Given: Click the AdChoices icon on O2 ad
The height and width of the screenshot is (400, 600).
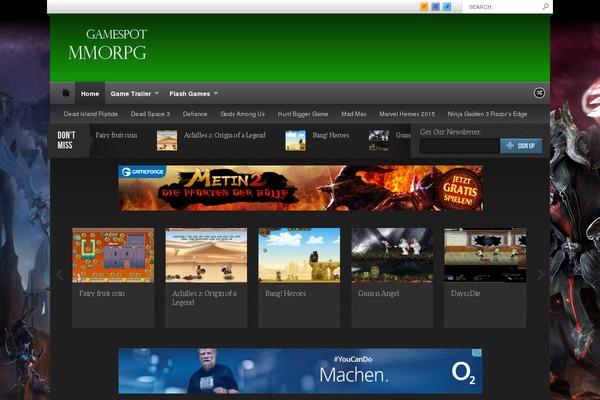Looking at the screenshot, I should (477, 353).
